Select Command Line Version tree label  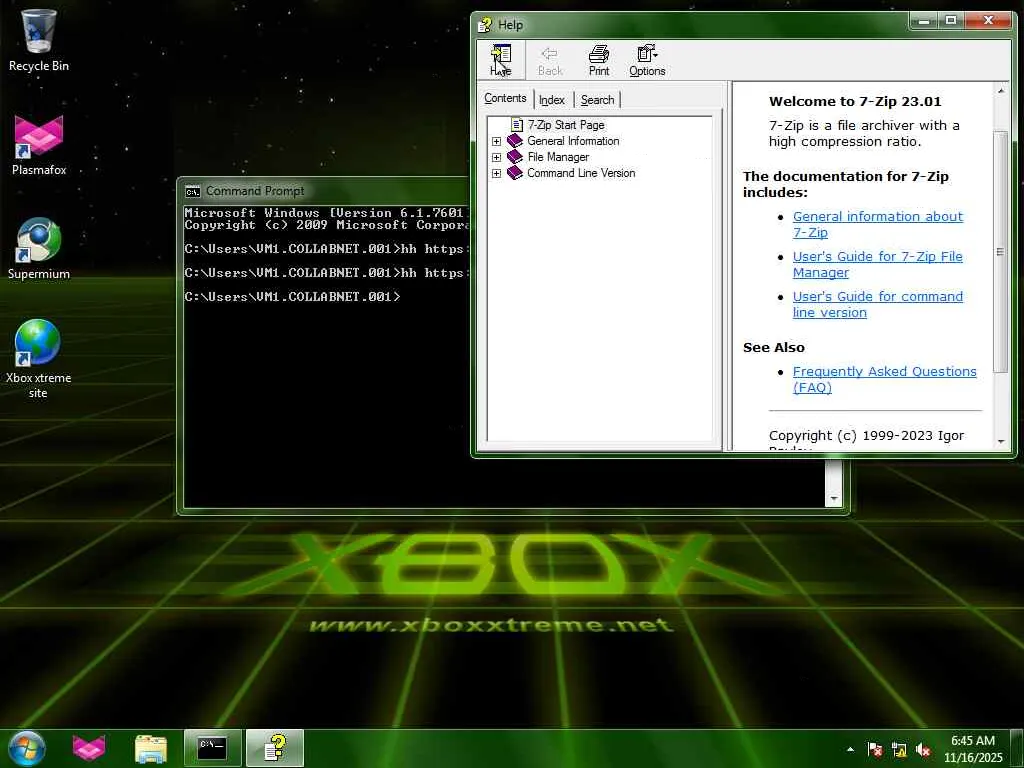click(x=581, y=173)
